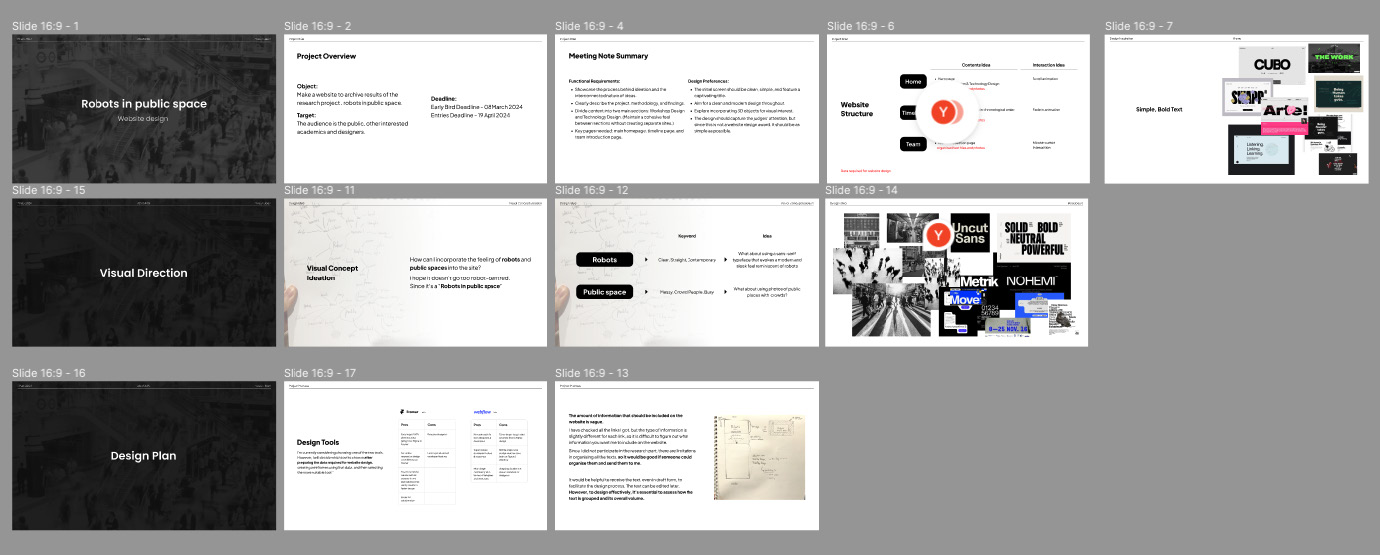
Task: Open the Y comment pin on the moodboard slide
Action: coord(938,236)
